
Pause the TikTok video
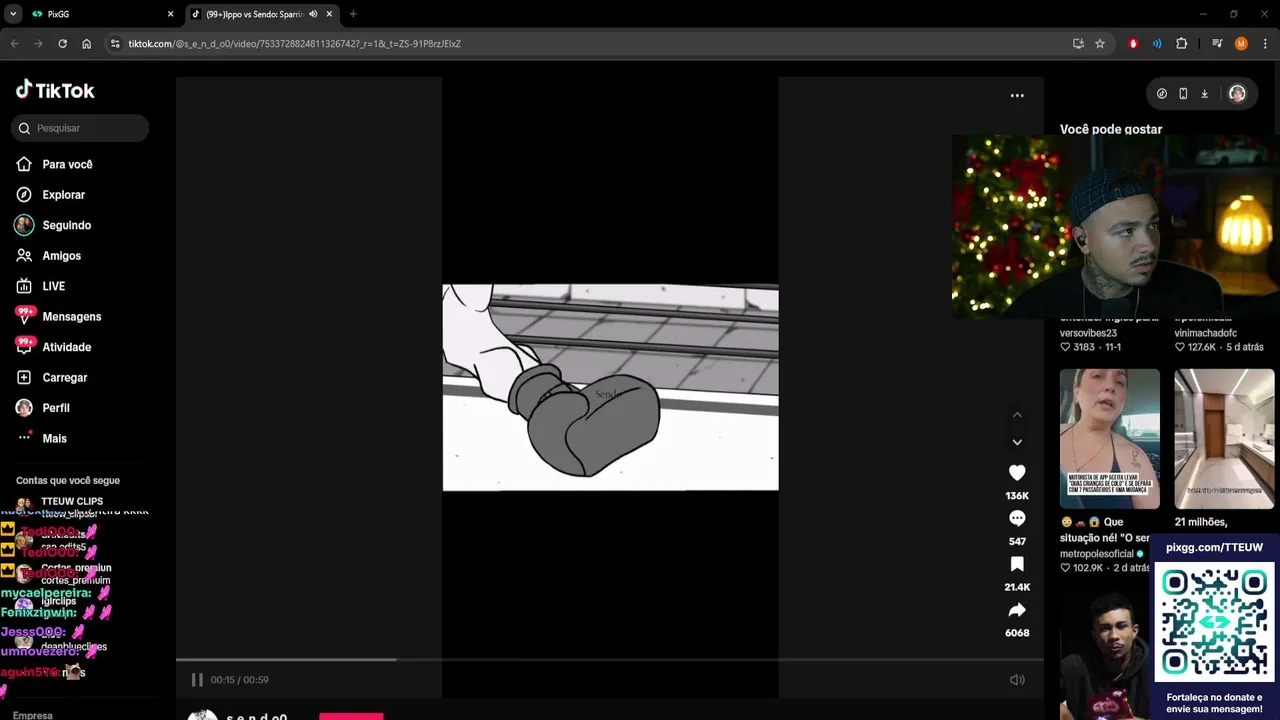point(197,680)
